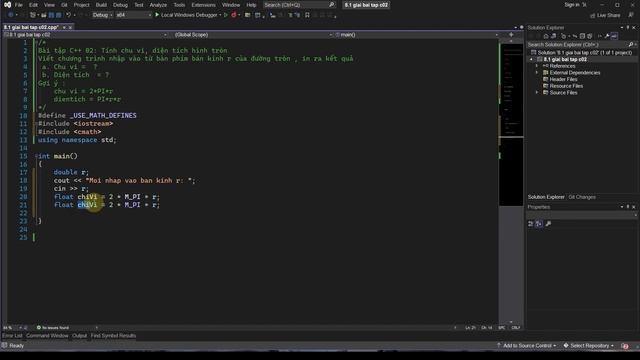Click Property Pages wrench icon in Properties panel
The height and width of the screenshot is (360, 640).
[x=548, y=224]
